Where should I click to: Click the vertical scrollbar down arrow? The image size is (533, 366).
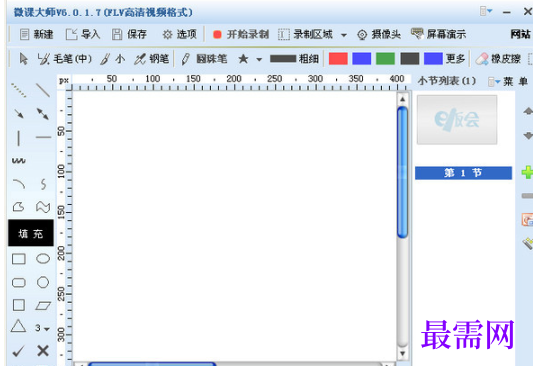click(402, 353)
